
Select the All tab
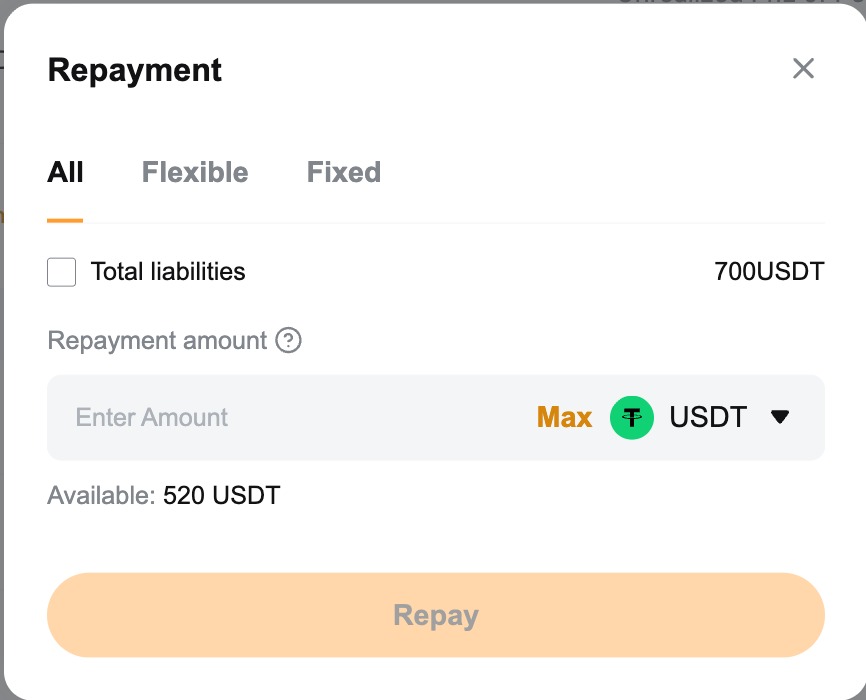pyautogui.click(x=65, y=172)
